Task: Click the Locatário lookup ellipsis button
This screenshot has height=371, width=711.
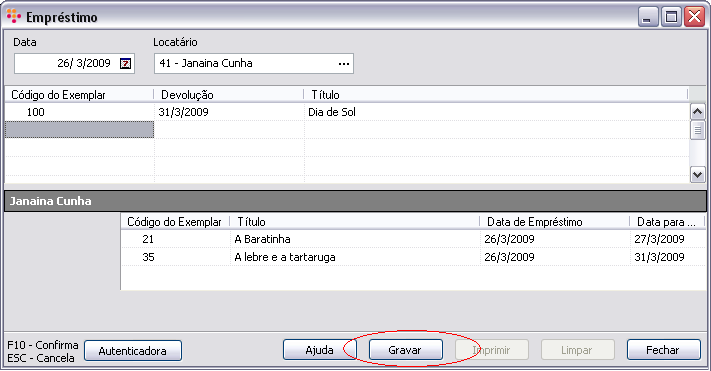Action: click(x=344, y=64)
